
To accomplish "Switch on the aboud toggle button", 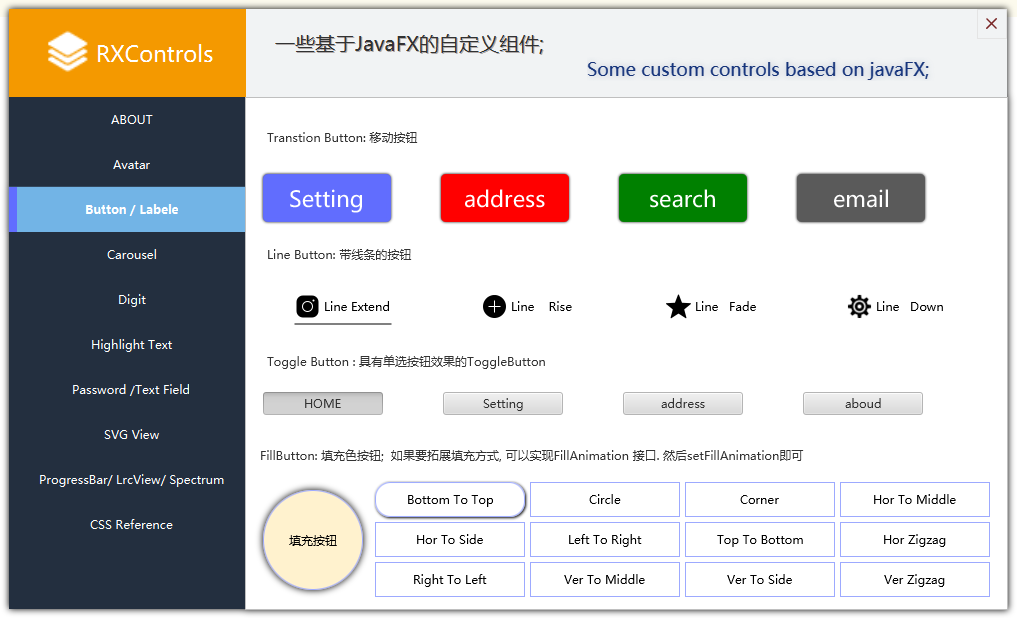I will click(x=862, y=404).
